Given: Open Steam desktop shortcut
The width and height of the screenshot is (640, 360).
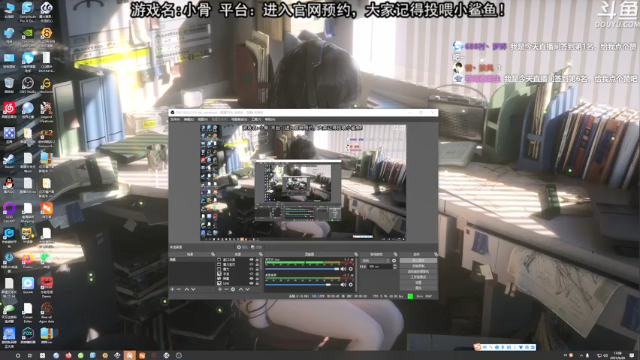Looking at the screenshot, I should click(x=9, y=160).
